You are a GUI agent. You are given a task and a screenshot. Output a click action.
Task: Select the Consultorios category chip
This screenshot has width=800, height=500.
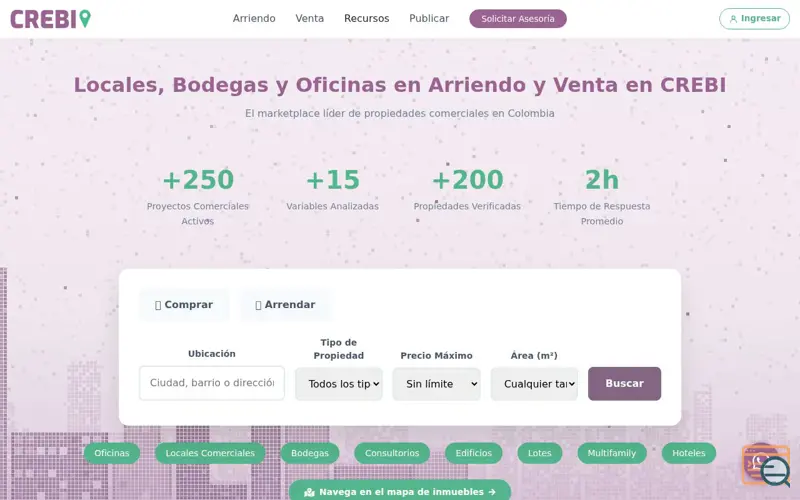tap(392, 453)
